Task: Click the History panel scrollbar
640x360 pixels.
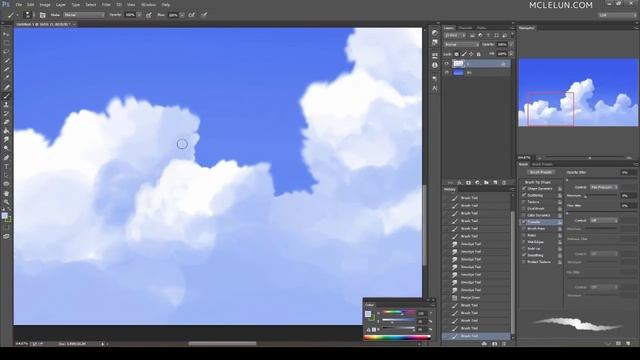Action: pos(513,272)
